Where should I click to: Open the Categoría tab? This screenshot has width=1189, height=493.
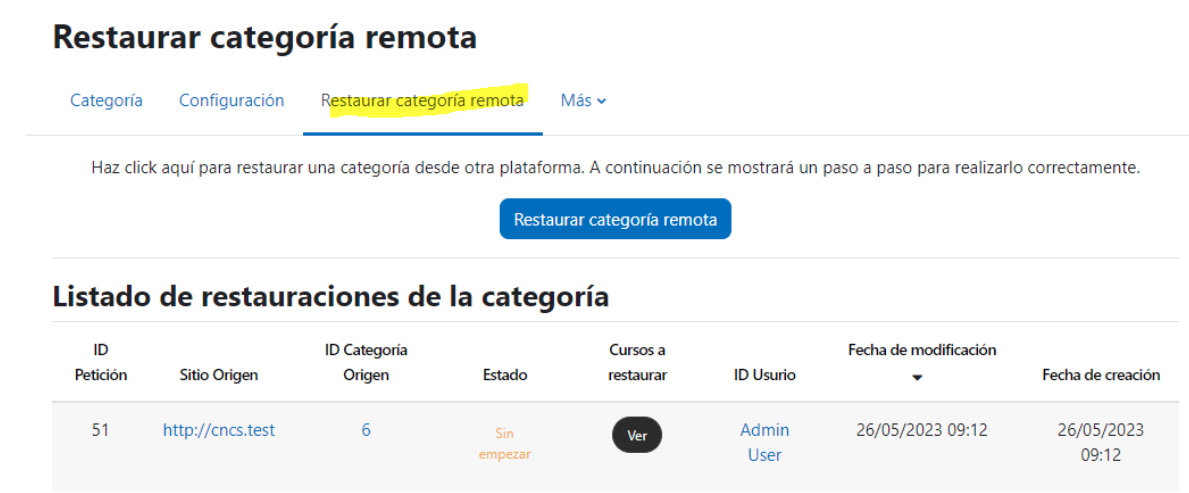(106, 100)
